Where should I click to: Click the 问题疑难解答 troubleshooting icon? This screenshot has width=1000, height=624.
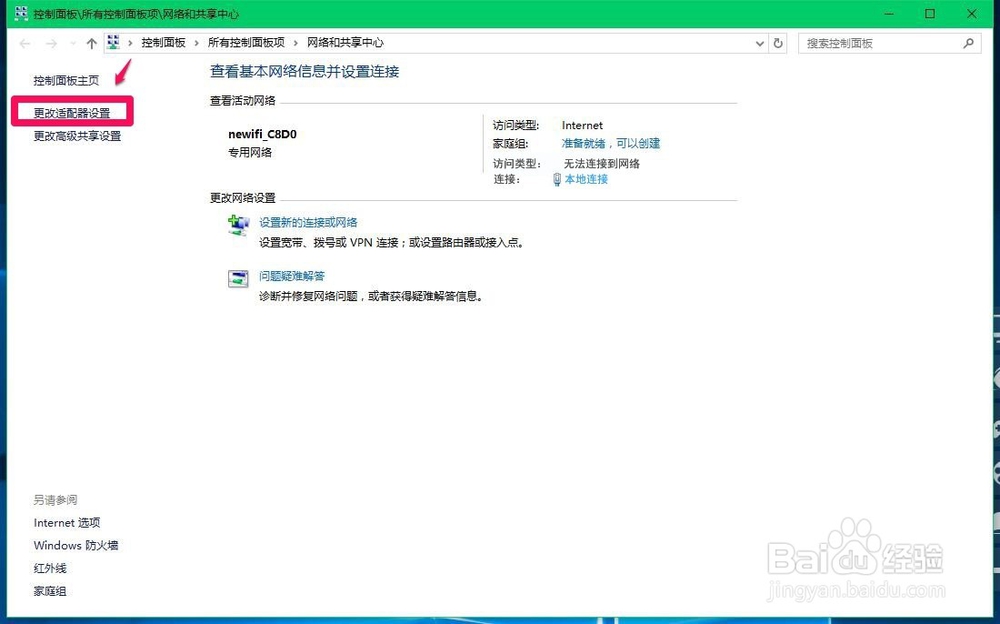pos(238,278)
